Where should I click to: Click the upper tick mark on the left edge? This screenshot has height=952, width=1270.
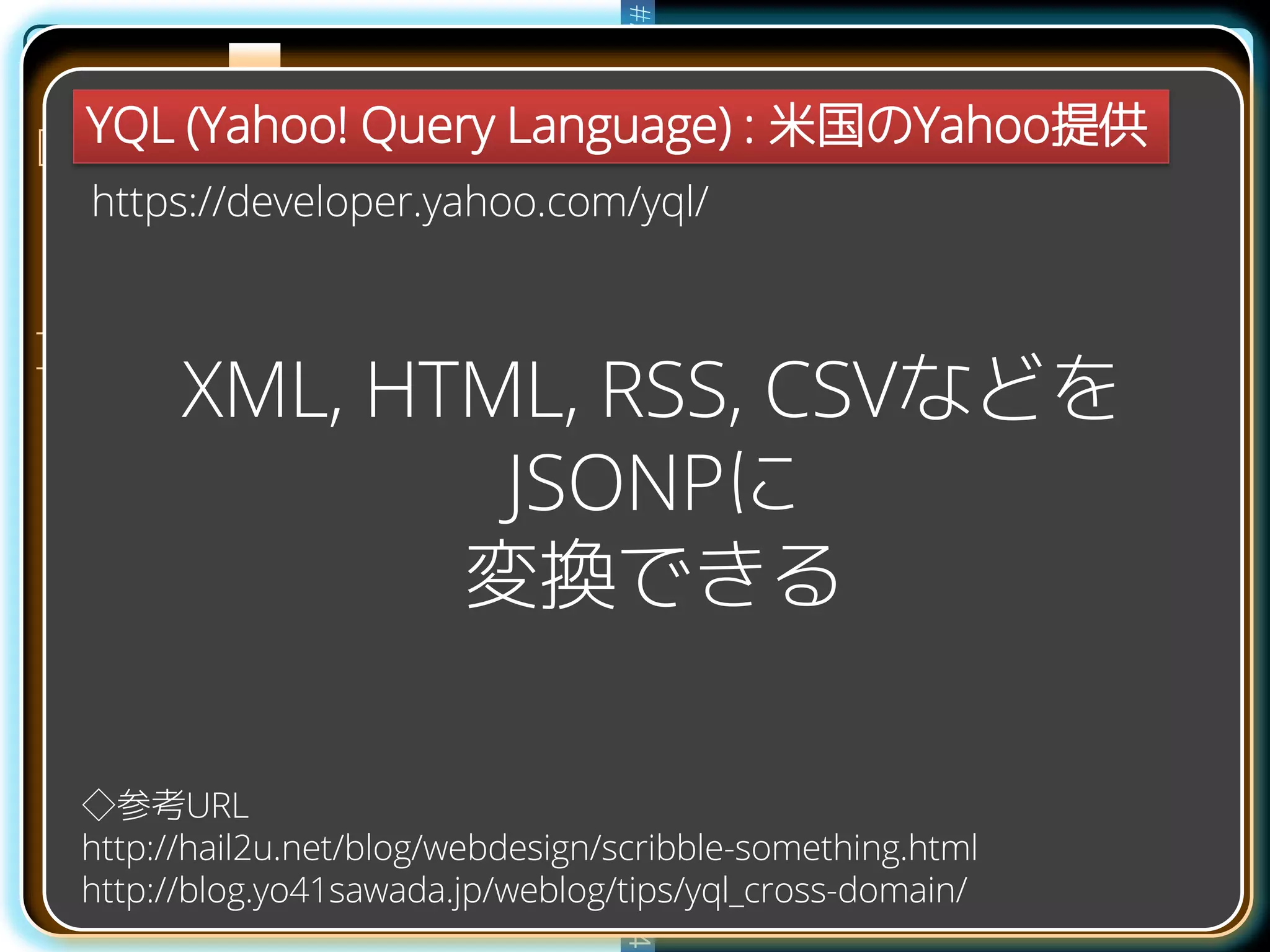40,333
